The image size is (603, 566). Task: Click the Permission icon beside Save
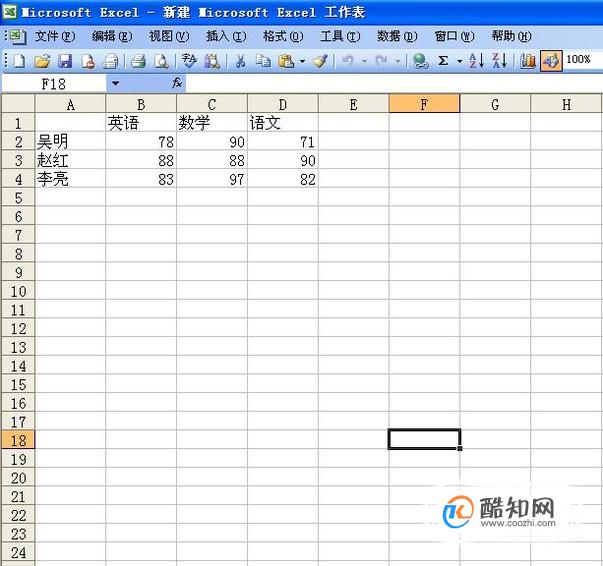click(x=88, y=61)
